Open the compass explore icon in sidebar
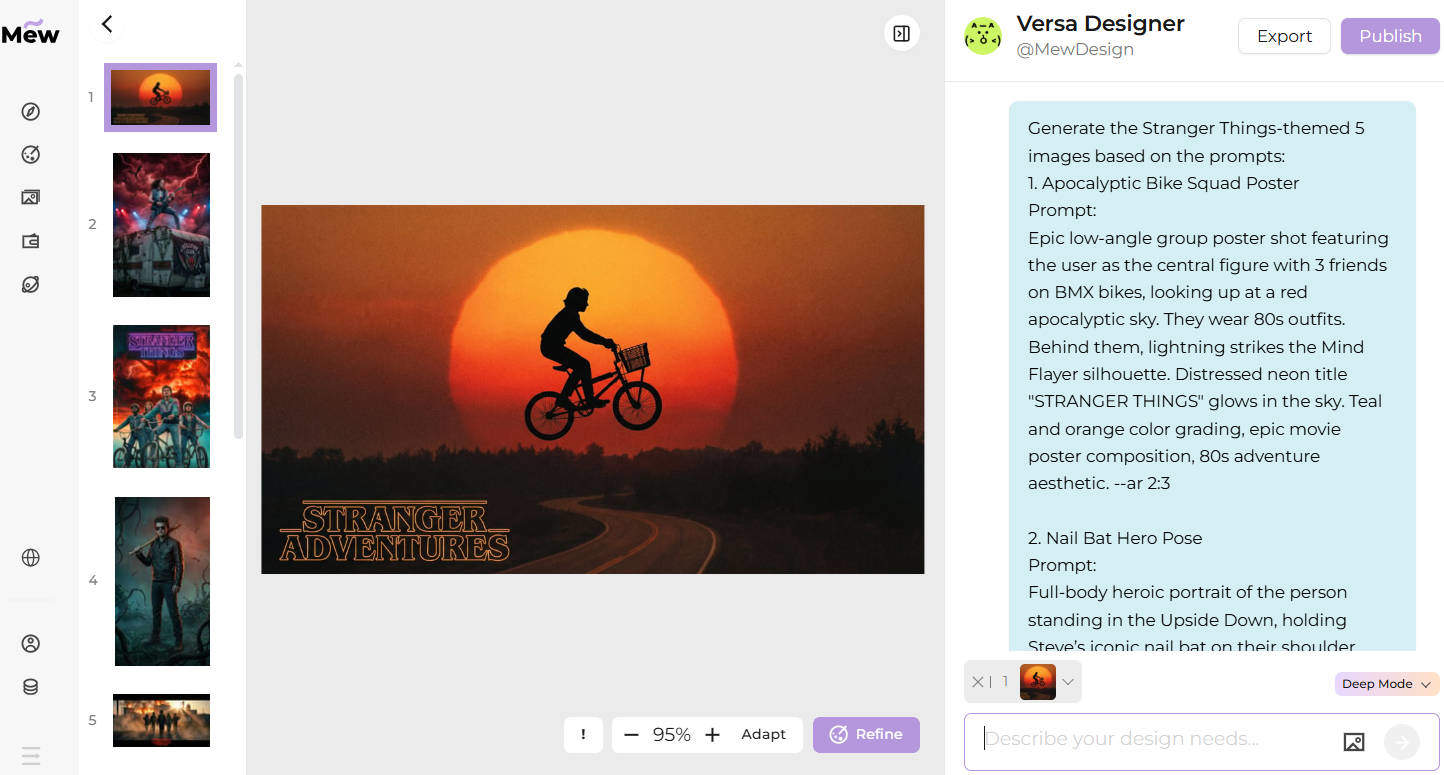Image resolution: width=1444 pixels, height=775 pixels. click(31, 111)
